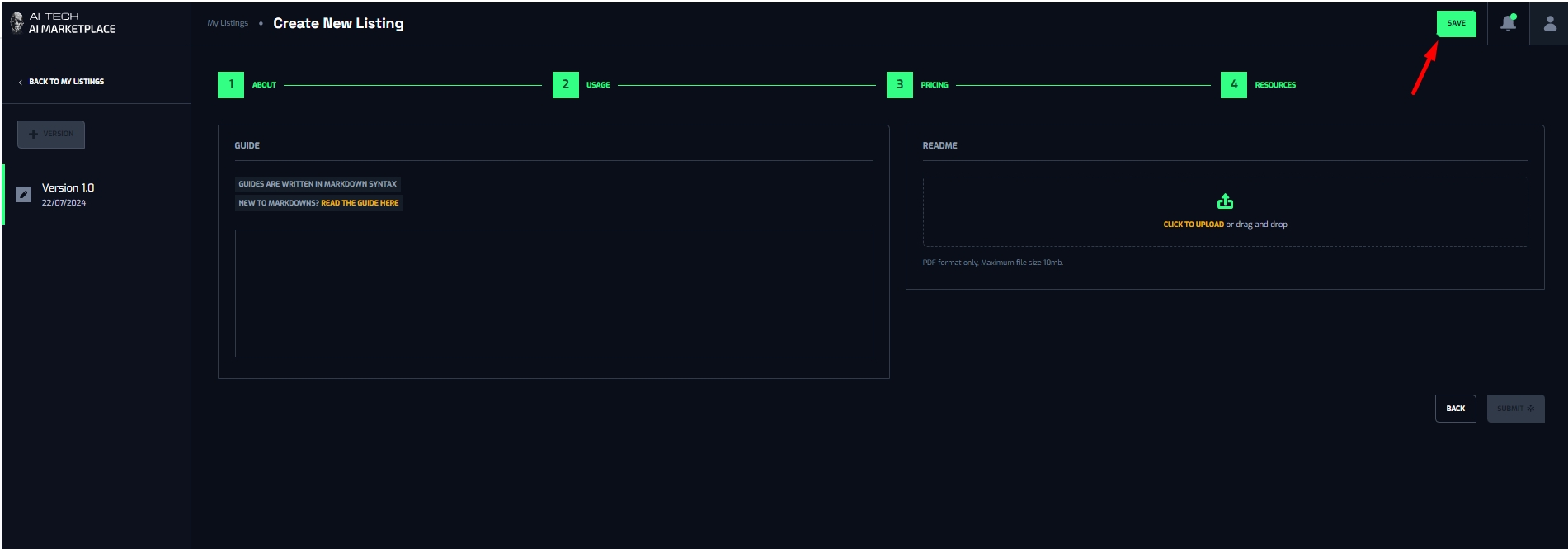Open the Read The Guide Here link
The image size is (1568, 549).
360,203
